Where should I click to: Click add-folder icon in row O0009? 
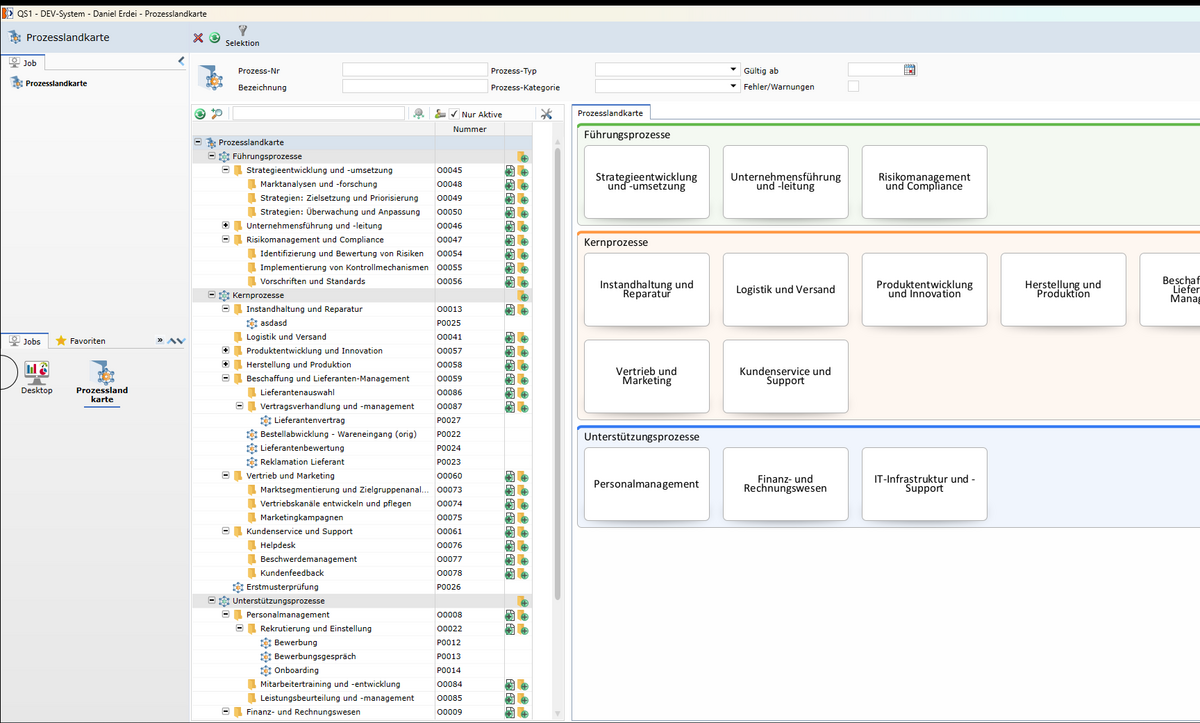click(x=523, y=712)
